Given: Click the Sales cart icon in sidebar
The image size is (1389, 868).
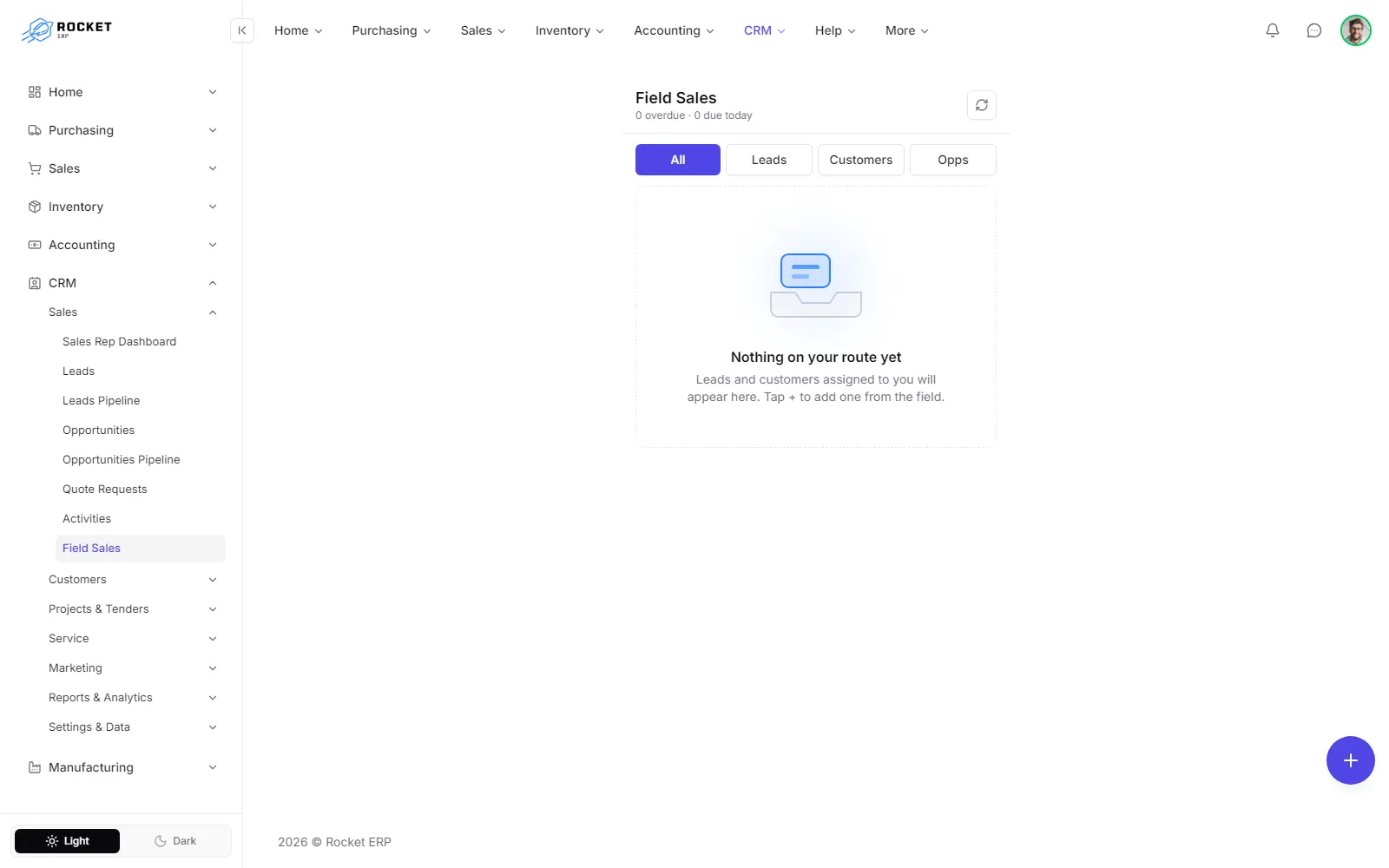Looking at the screenshot, I should point(35,168).
